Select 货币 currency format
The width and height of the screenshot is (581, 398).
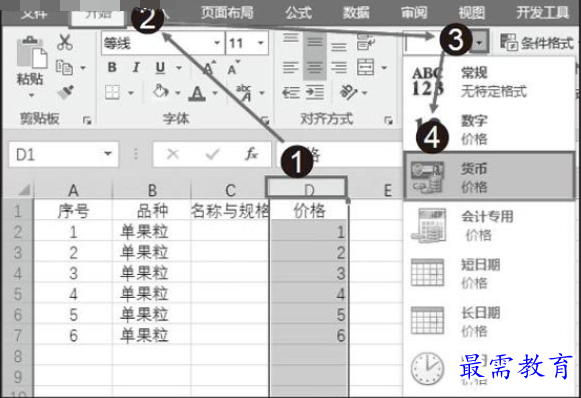point(489,176)
